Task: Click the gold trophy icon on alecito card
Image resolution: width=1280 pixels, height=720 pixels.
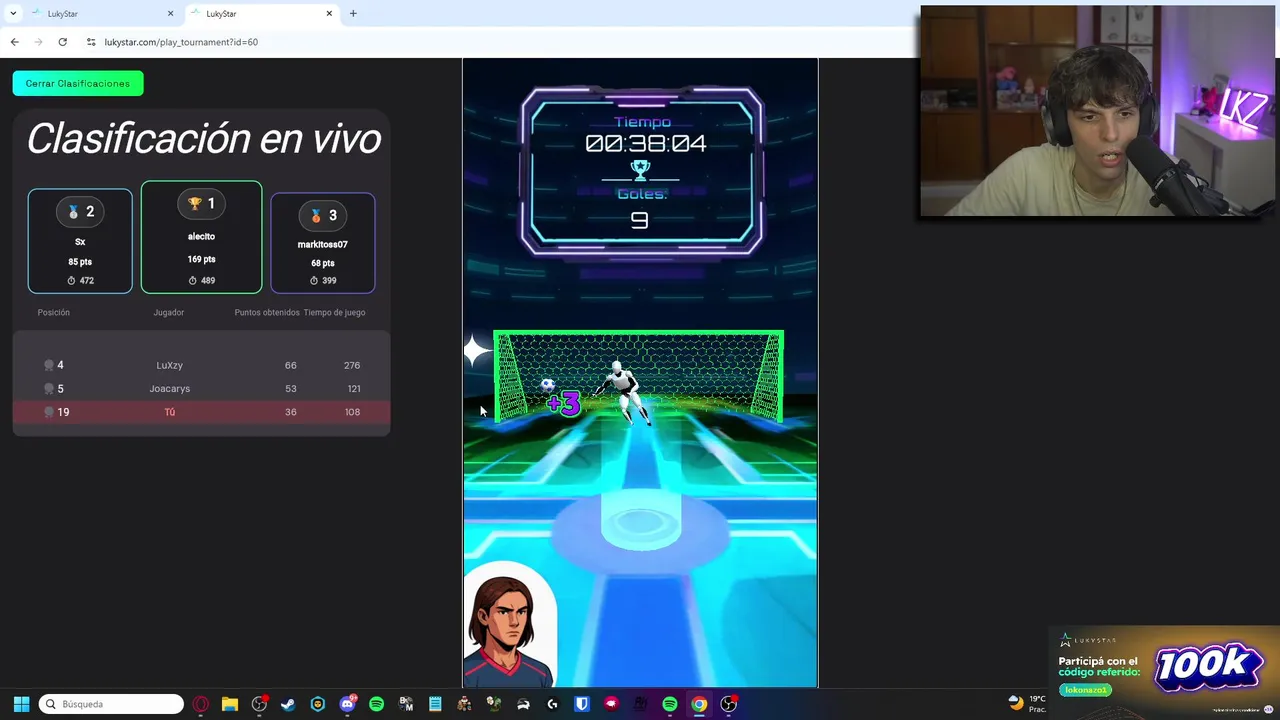Action: coord(195,204)
